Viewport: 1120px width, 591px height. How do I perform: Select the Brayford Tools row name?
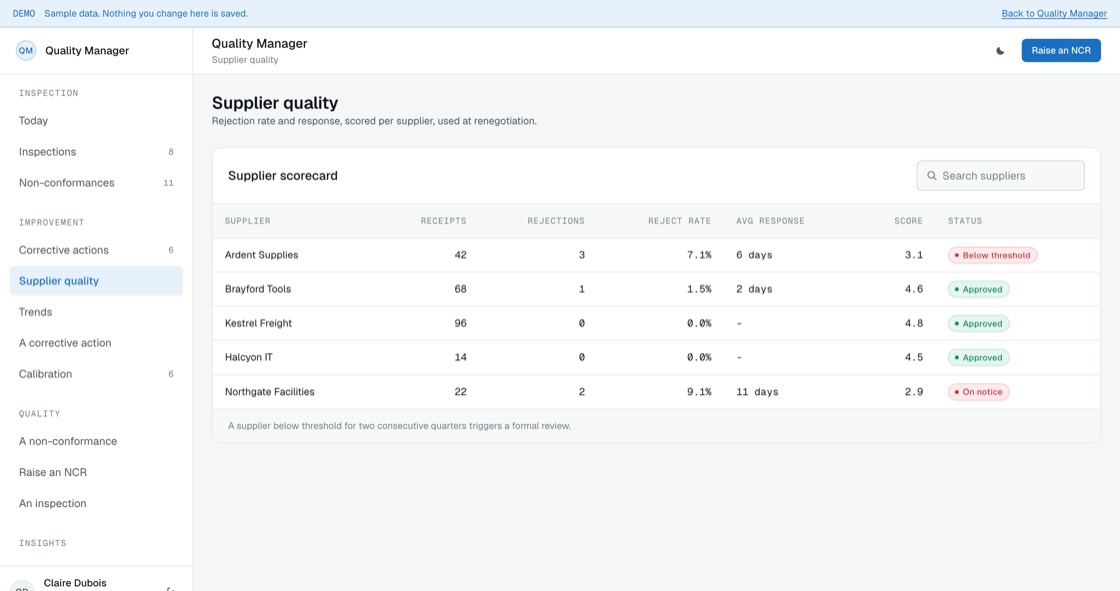258,289
